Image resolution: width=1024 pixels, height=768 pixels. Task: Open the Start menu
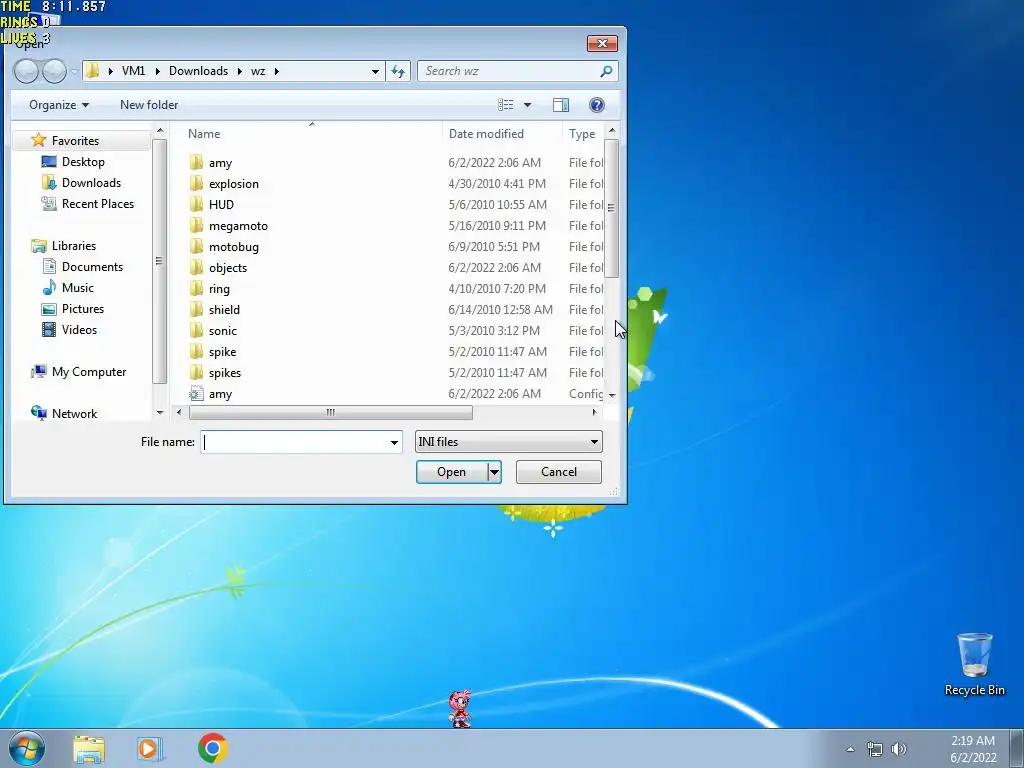(27, 748)
